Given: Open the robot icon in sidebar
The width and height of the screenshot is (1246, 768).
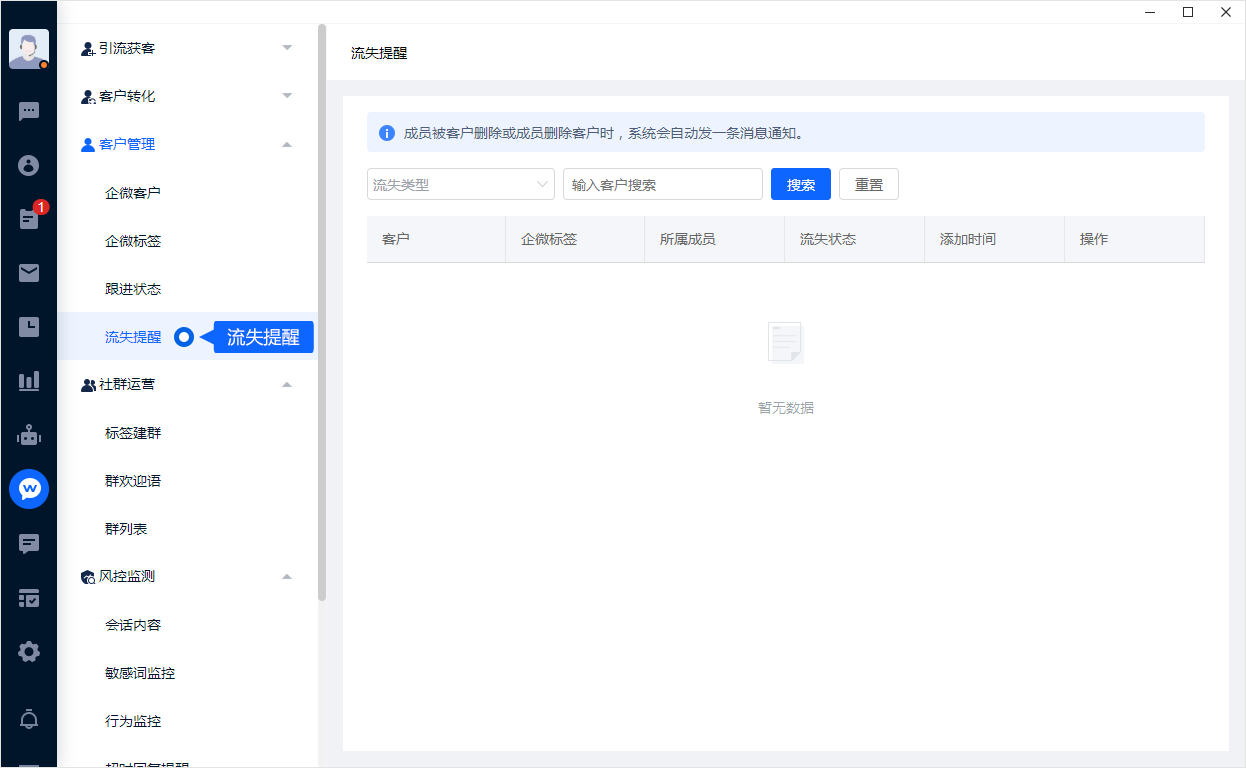Looking at the screenshot, I should [29, 435].
